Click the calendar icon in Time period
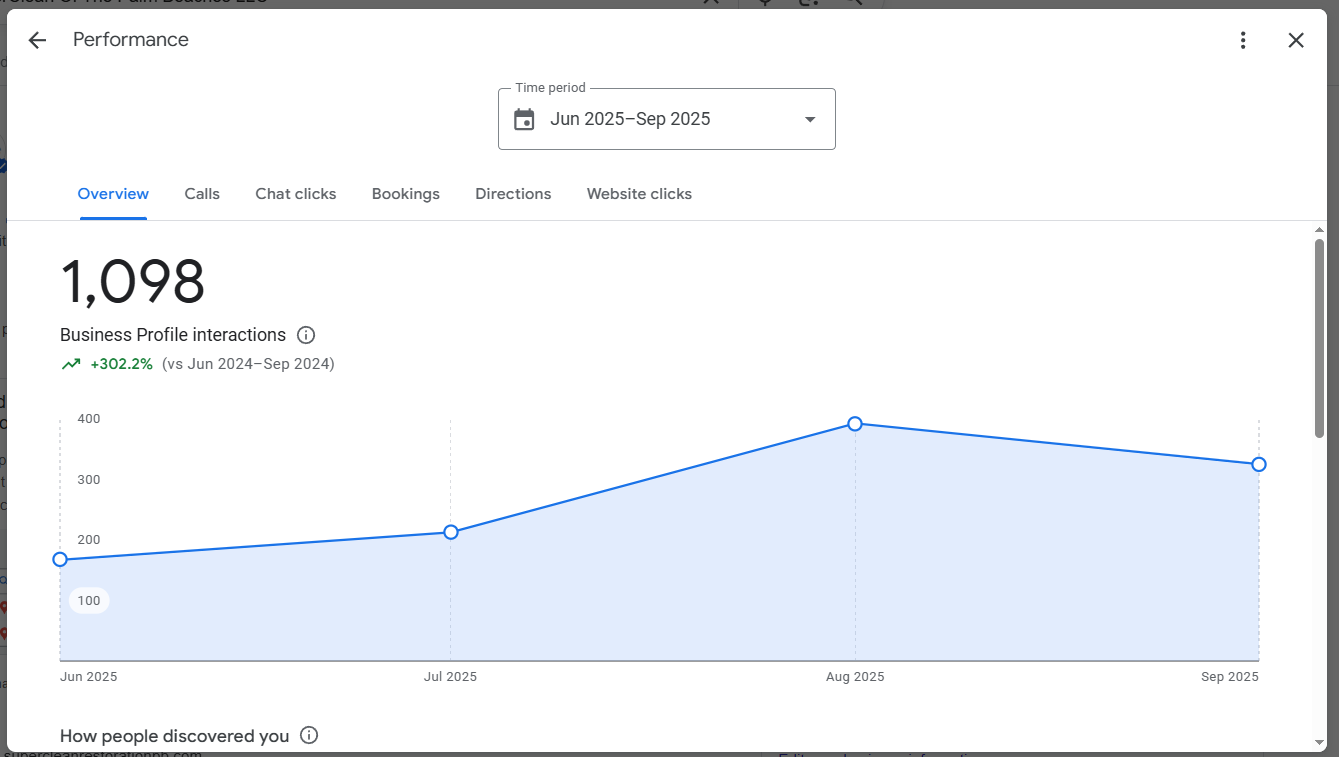 (x=524, y=120)
